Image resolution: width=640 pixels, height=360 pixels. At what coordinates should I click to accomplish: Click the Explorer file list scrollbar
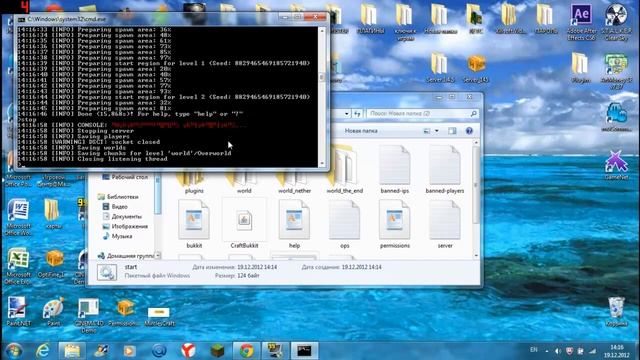(476, 184)
